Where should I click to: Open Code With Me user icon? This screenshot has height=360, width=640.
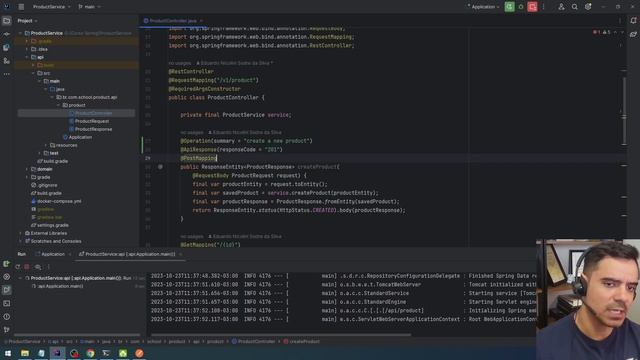(561, 7)
